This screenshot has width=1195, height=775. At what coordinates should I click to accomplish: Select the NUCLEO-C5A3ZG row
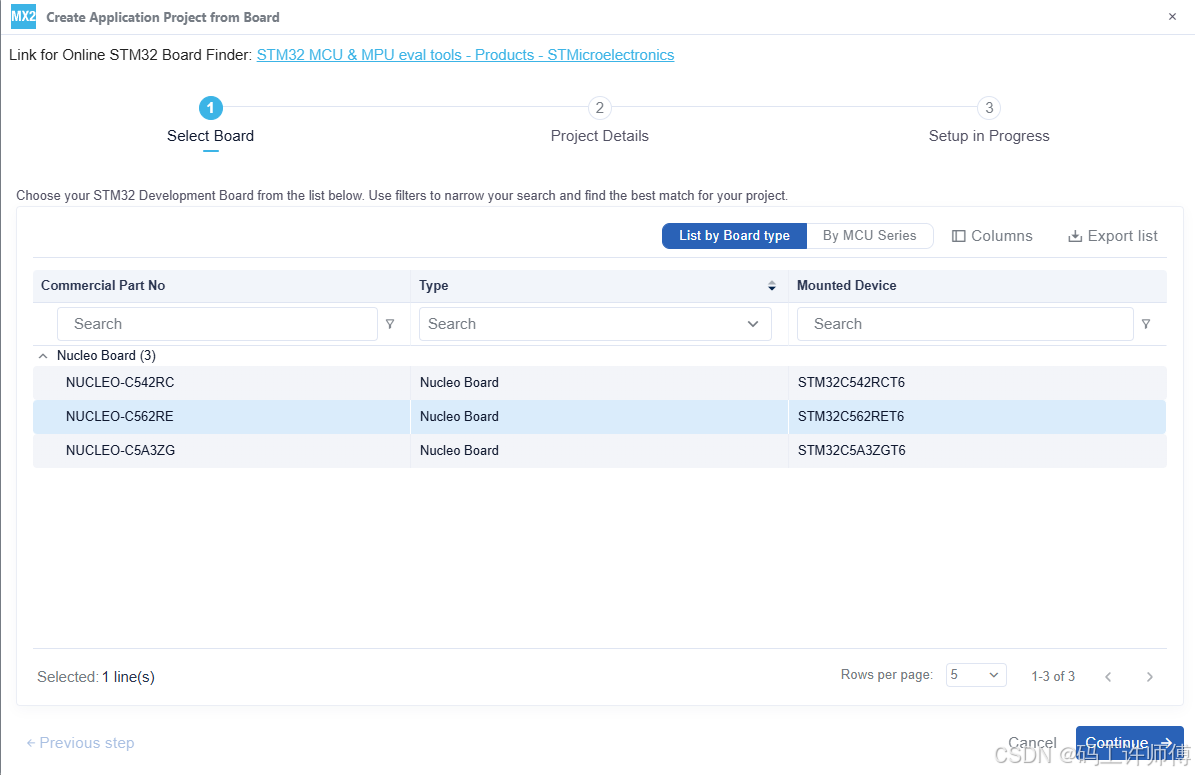click(x=599, y=451)
